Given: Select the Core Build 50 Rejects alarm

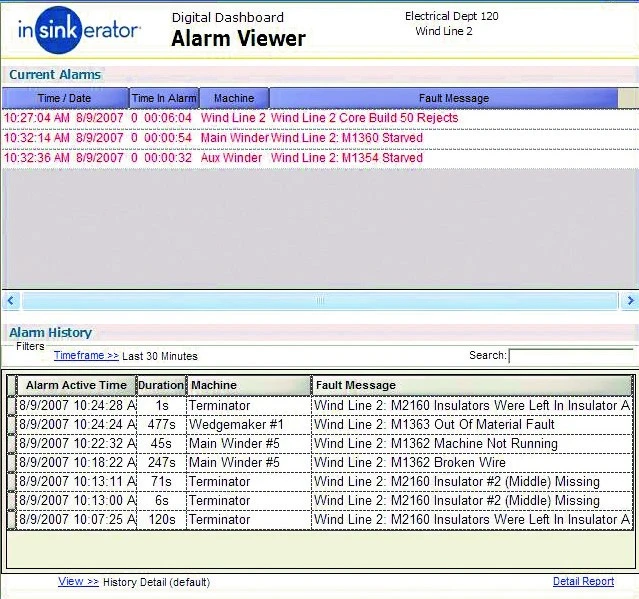Looking at the screenshot, I should click(320, 118).
